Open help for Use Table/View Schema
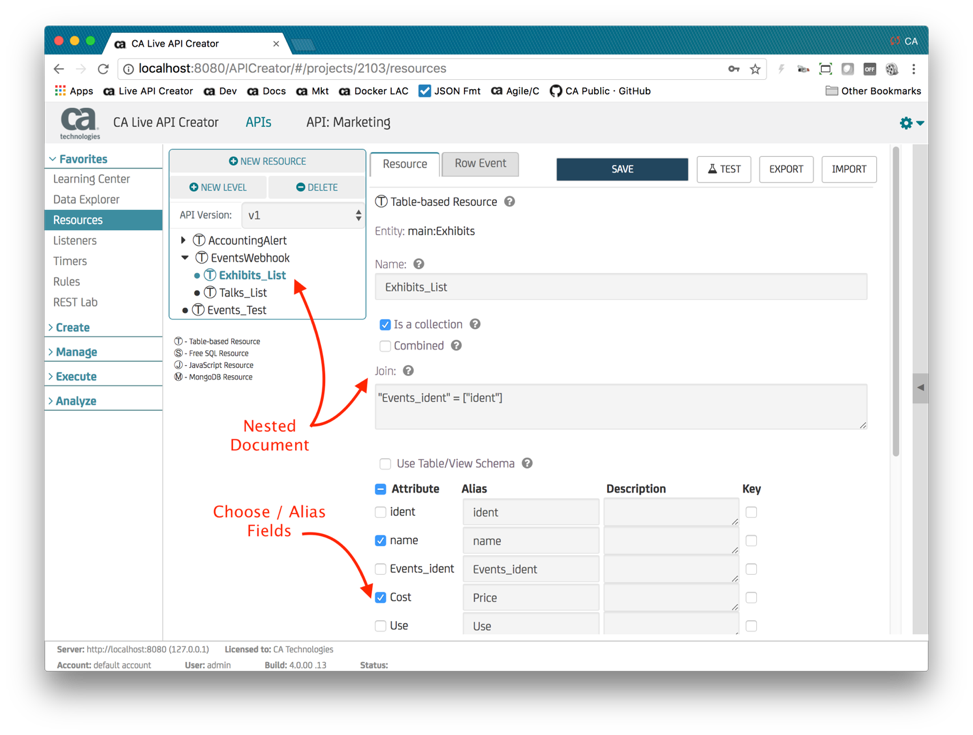Image resolution: width=973 pixels, height=735 pixels. point(527,463)
